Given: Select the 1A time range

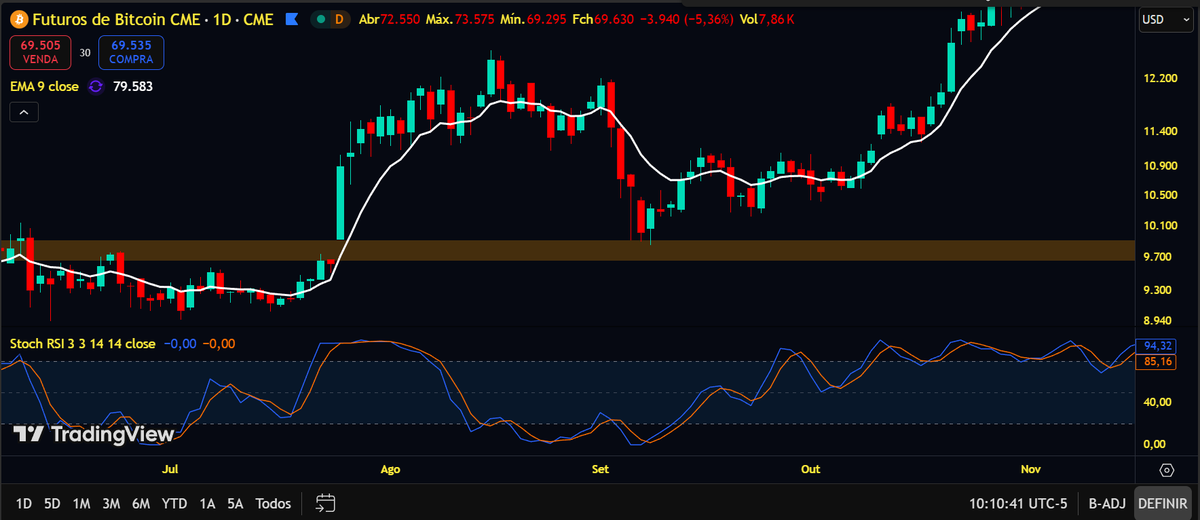Looking at the screenshot, I should [207, 503].
